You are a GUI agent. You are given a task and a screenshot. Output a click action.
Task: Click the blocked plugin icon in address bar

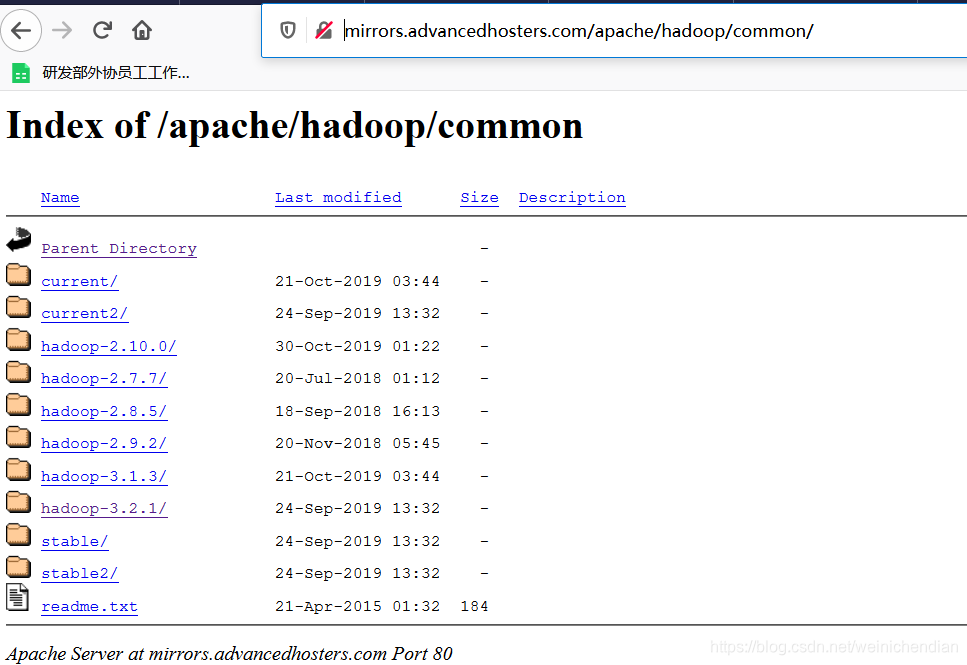[322, 31]
